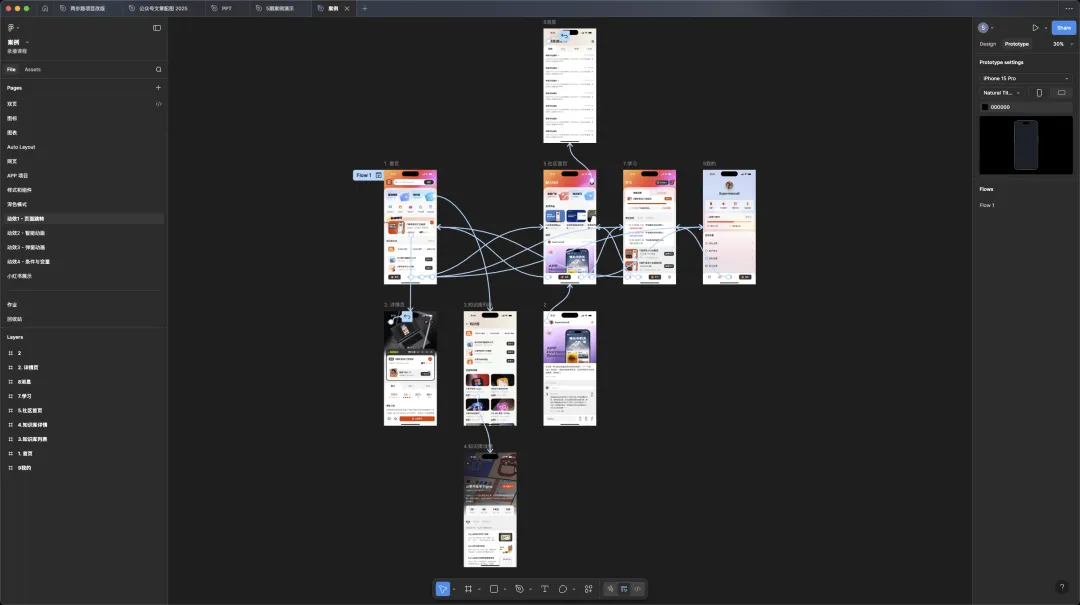1080x605 pixels.
Task: Activate the Text tool
Action: [545, 589]
